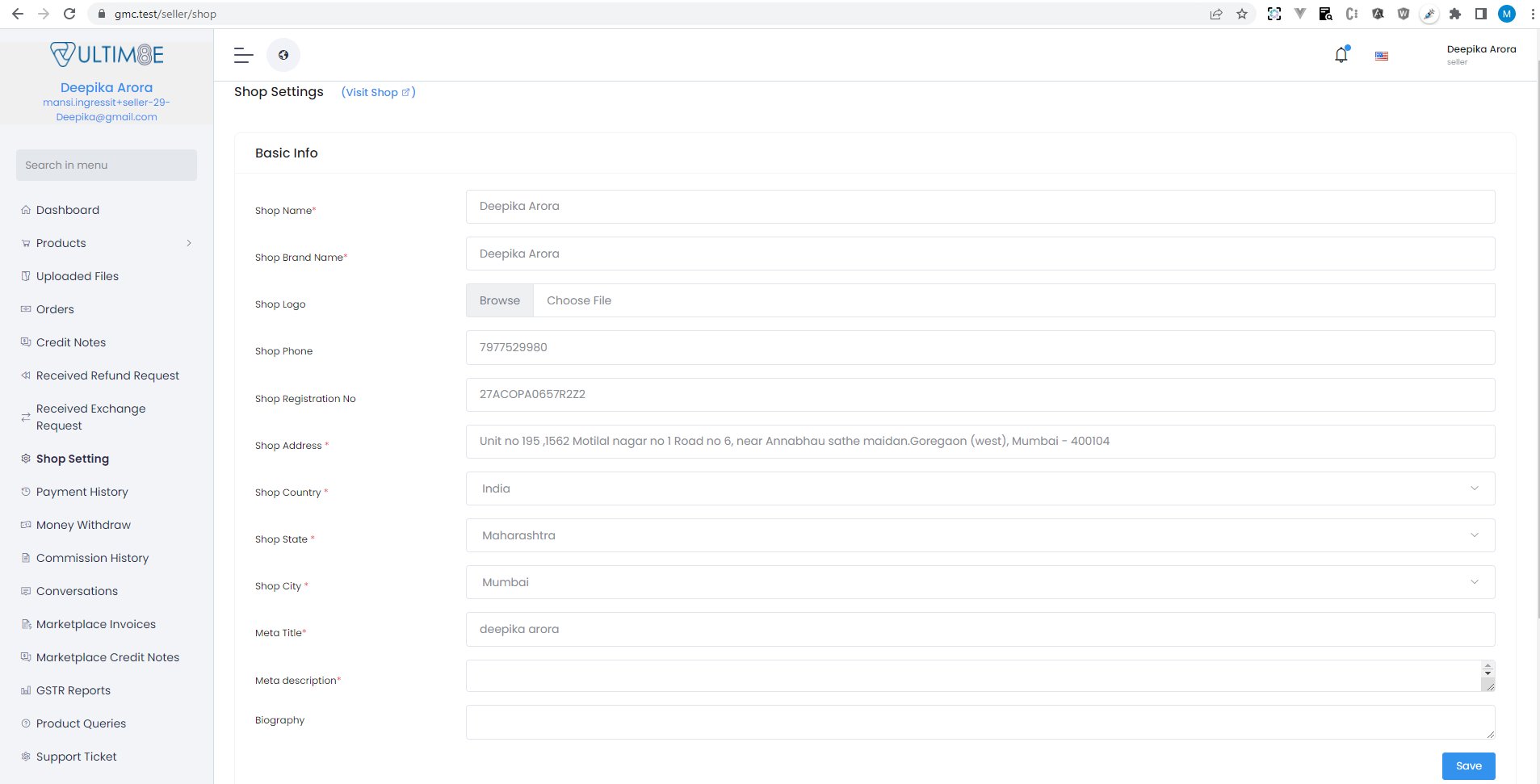The height and width of the screenshot is (784, 1540).
Task: Expand the Products menu chevron
Action: tap(189, 243)
